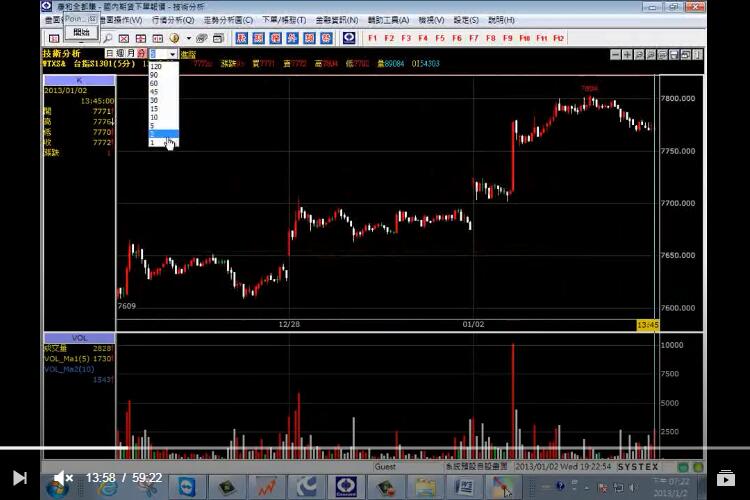Select the 分 (minute) period toggle
The image size is (750, 500).
141,53
